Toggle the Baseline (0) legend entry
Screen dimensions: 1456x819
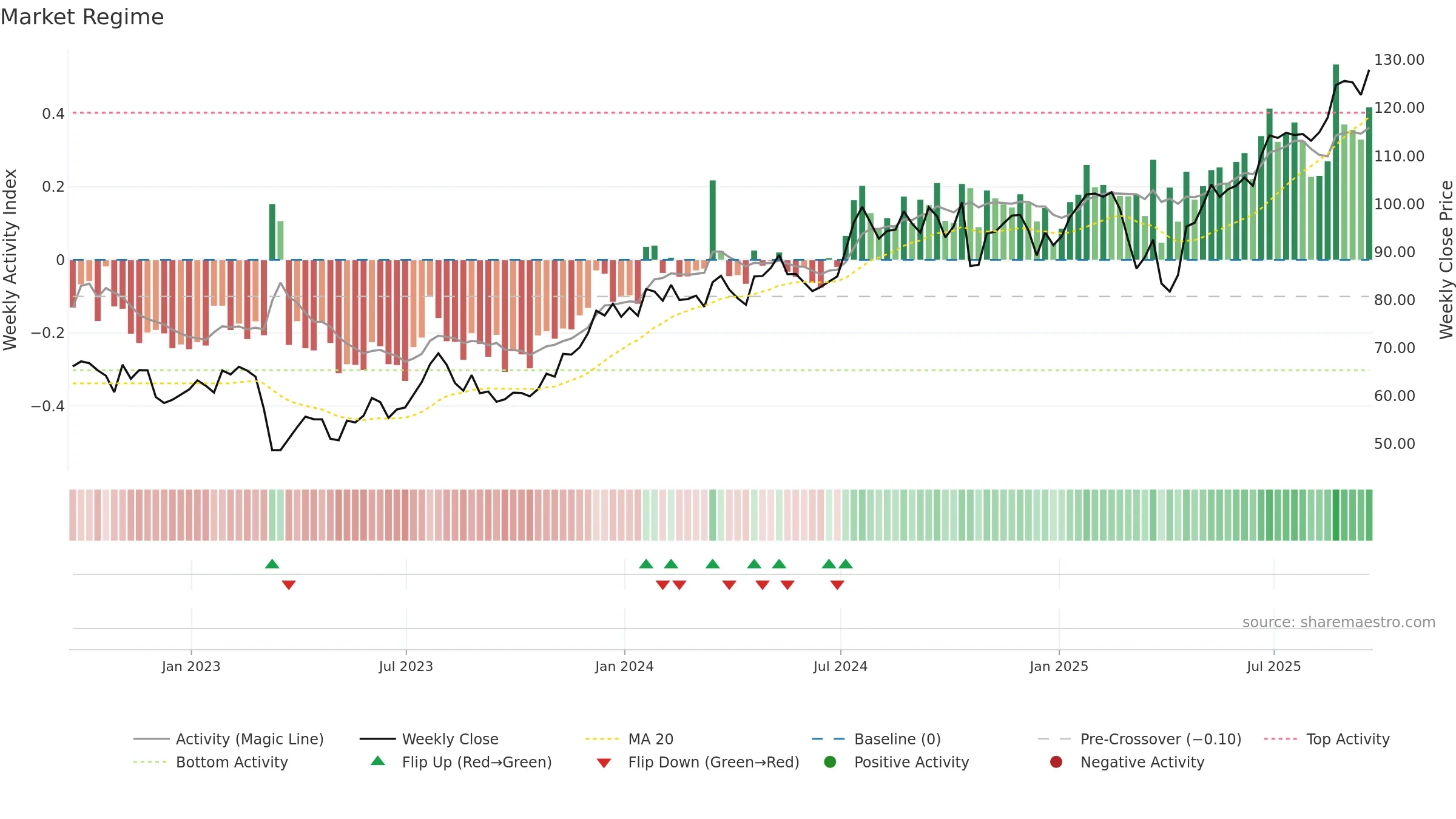click(876, 739)
